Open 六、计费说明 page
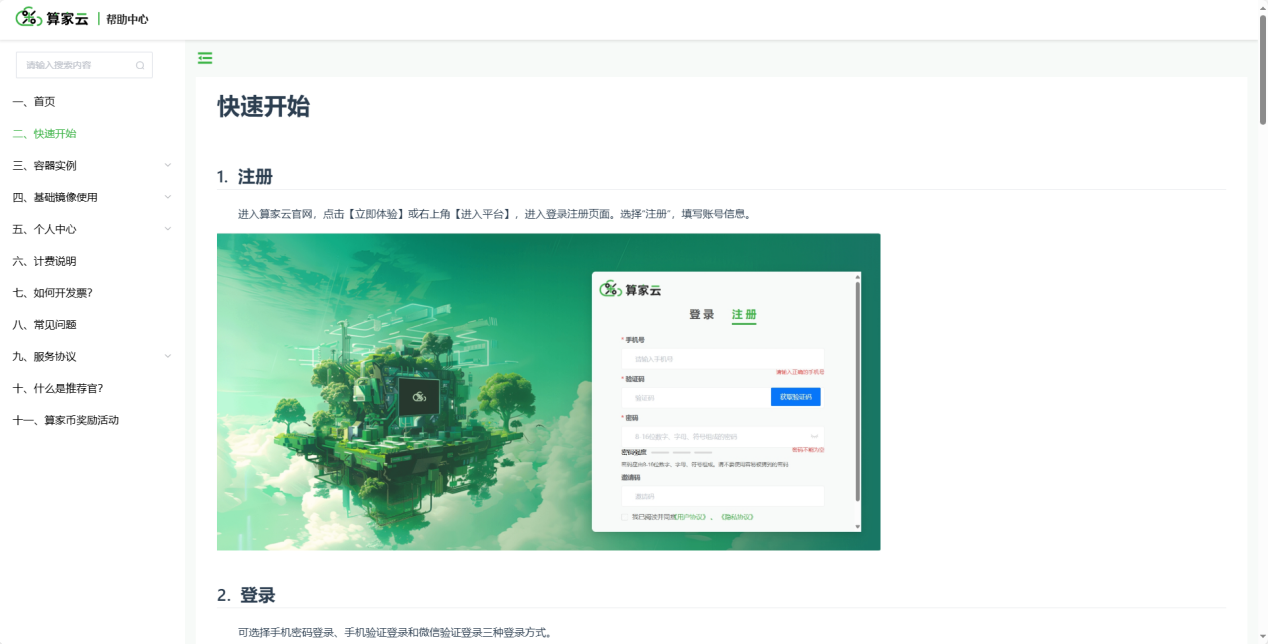The width and height of the screenshot is (1268, 644). pos(44,261)
